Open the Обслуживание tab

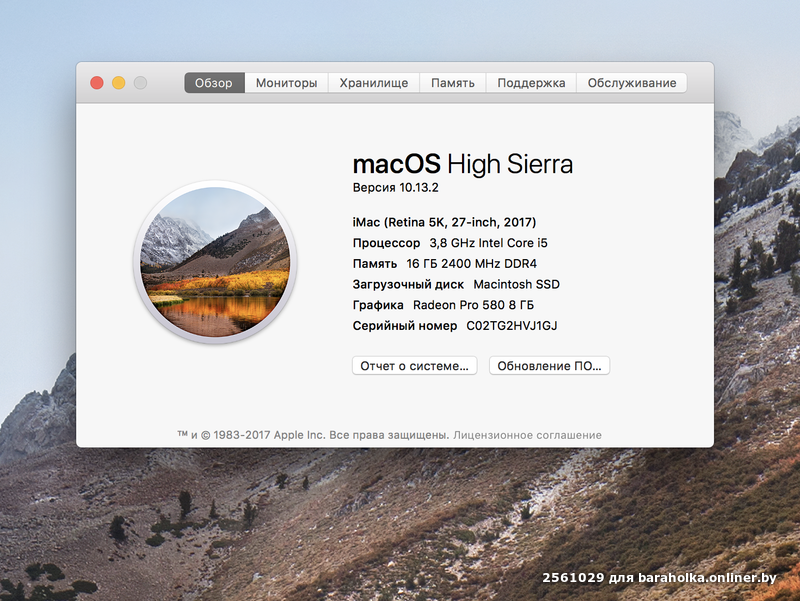(x=632, y=83)
